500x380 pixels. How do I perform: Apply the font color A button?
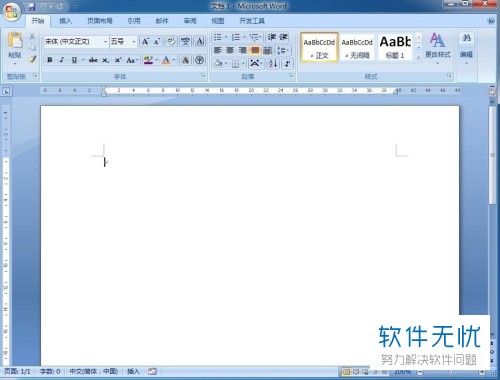166,60
